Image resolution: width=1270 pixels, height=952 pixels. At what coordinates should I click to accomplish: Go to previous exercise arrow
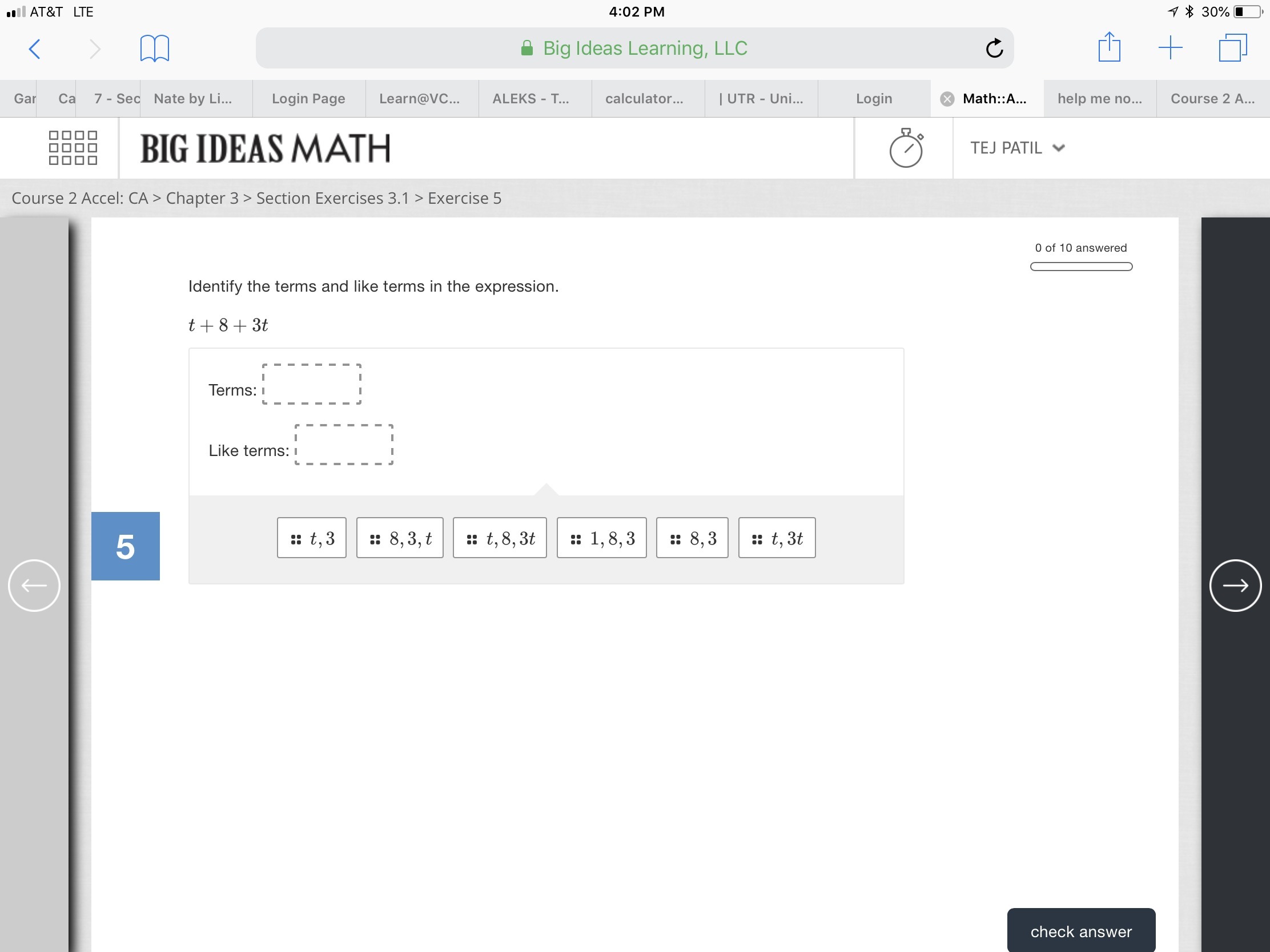(34, 586)
